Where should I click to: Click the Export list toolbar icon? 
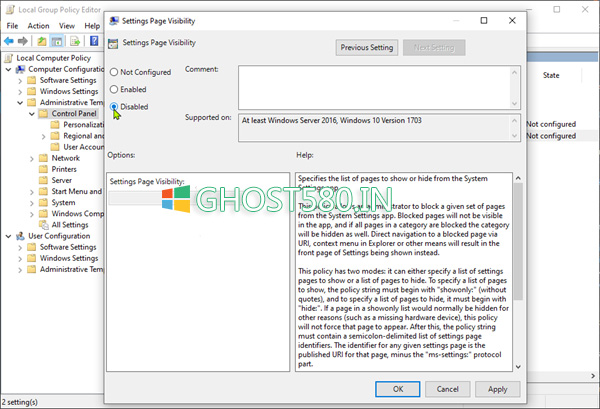coord(75,41)
